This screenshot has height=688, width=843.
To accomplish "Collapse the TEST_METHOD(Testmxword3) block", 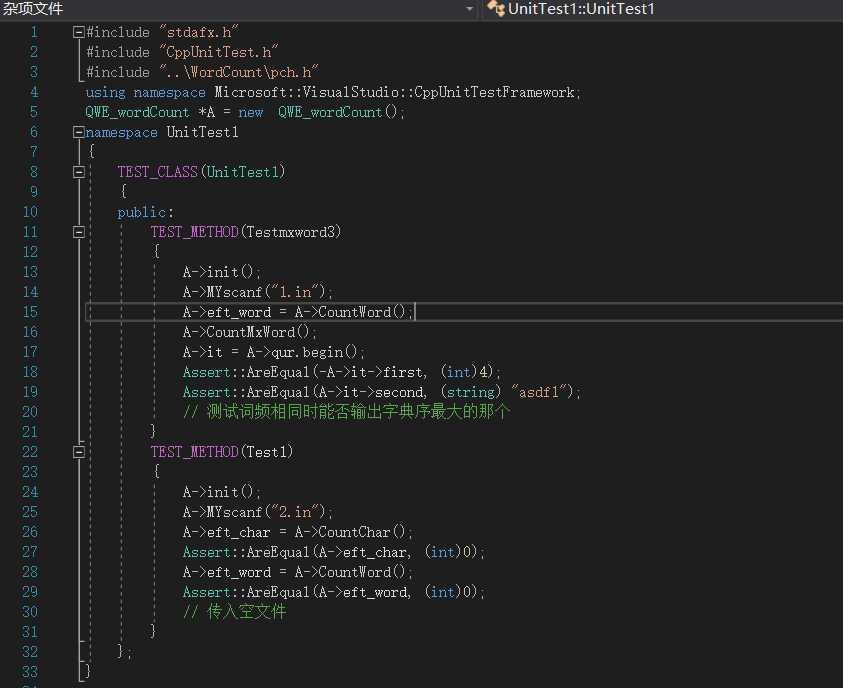I will click(x=78, y=232).
